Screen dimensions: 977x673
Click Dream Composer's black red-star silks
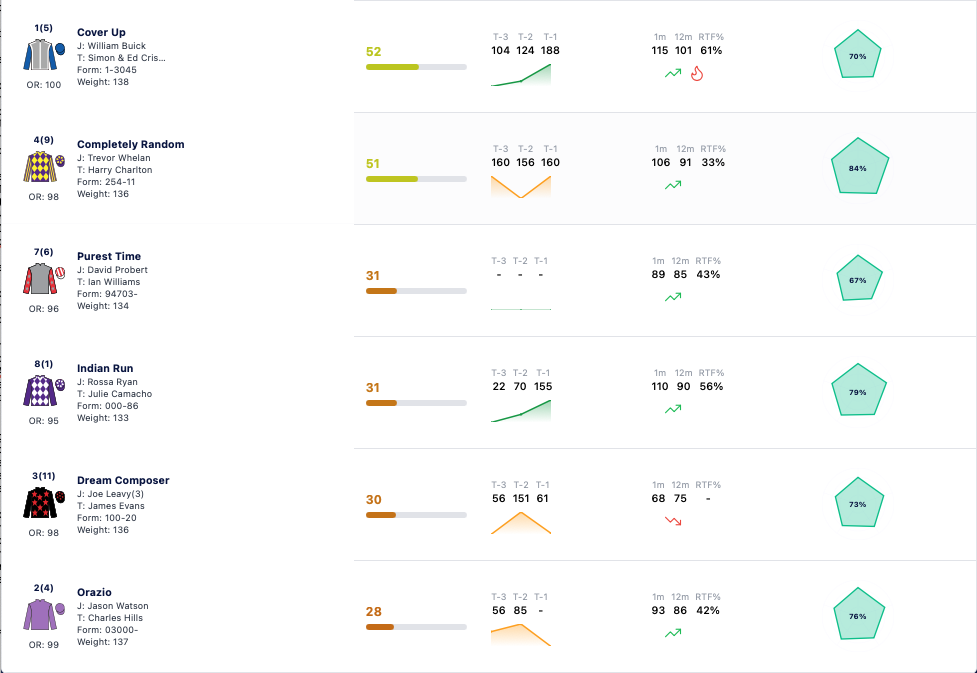click(44, 503)
